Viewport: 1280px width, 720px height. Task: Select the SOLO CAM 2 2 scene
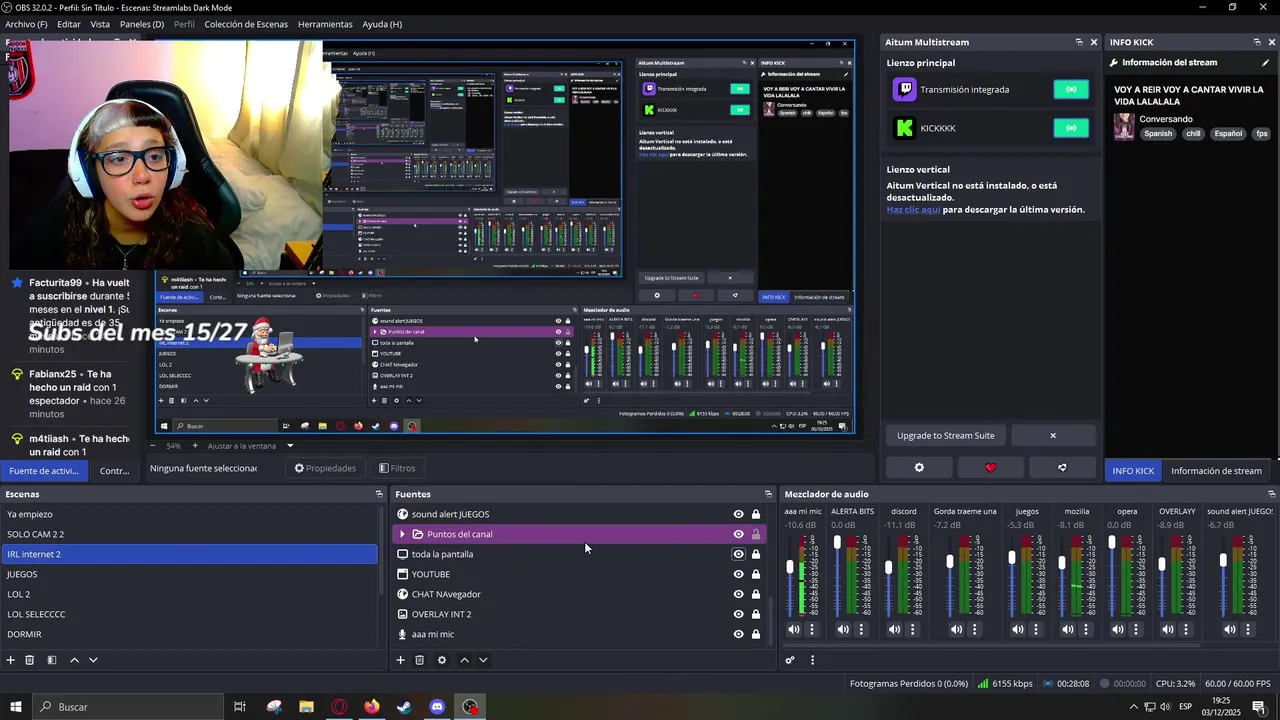click(x=190, y=534)
